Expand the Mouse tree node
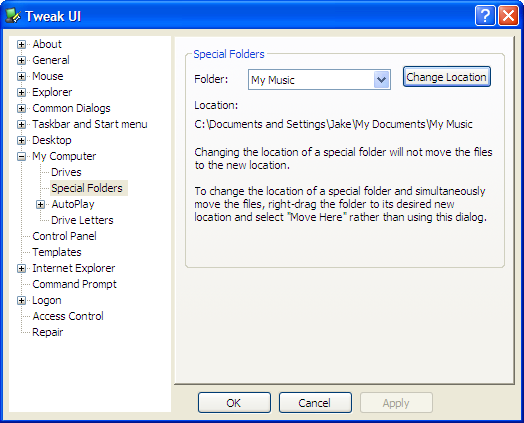Viewport: 524px width, 423px height. pos(21,77)
